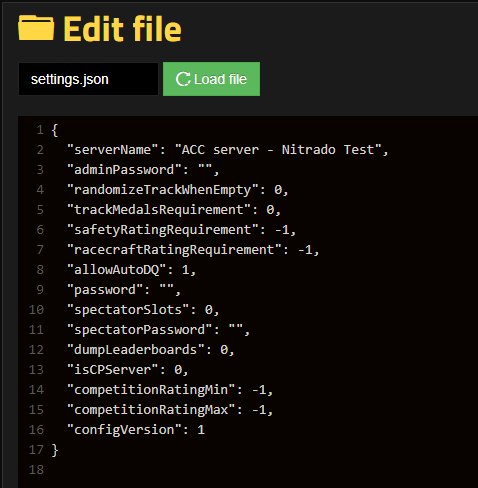This screenshot has height=488, width=478.
Task: Click the refresh icon in Load file button
Action: [x=183, y=79]
